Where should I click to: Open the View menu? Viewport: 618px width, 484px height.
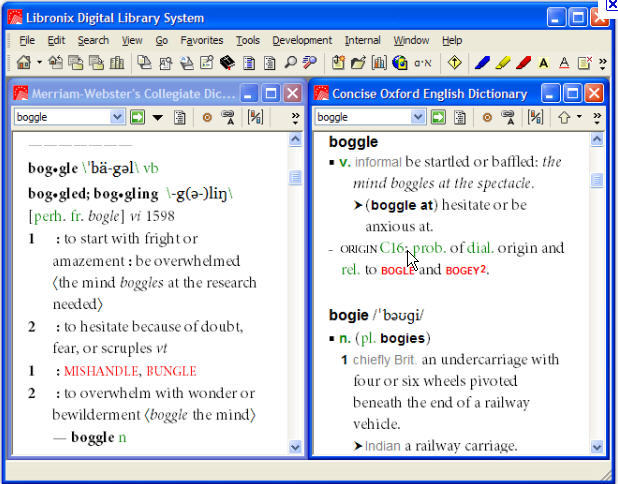coord(132,40)
